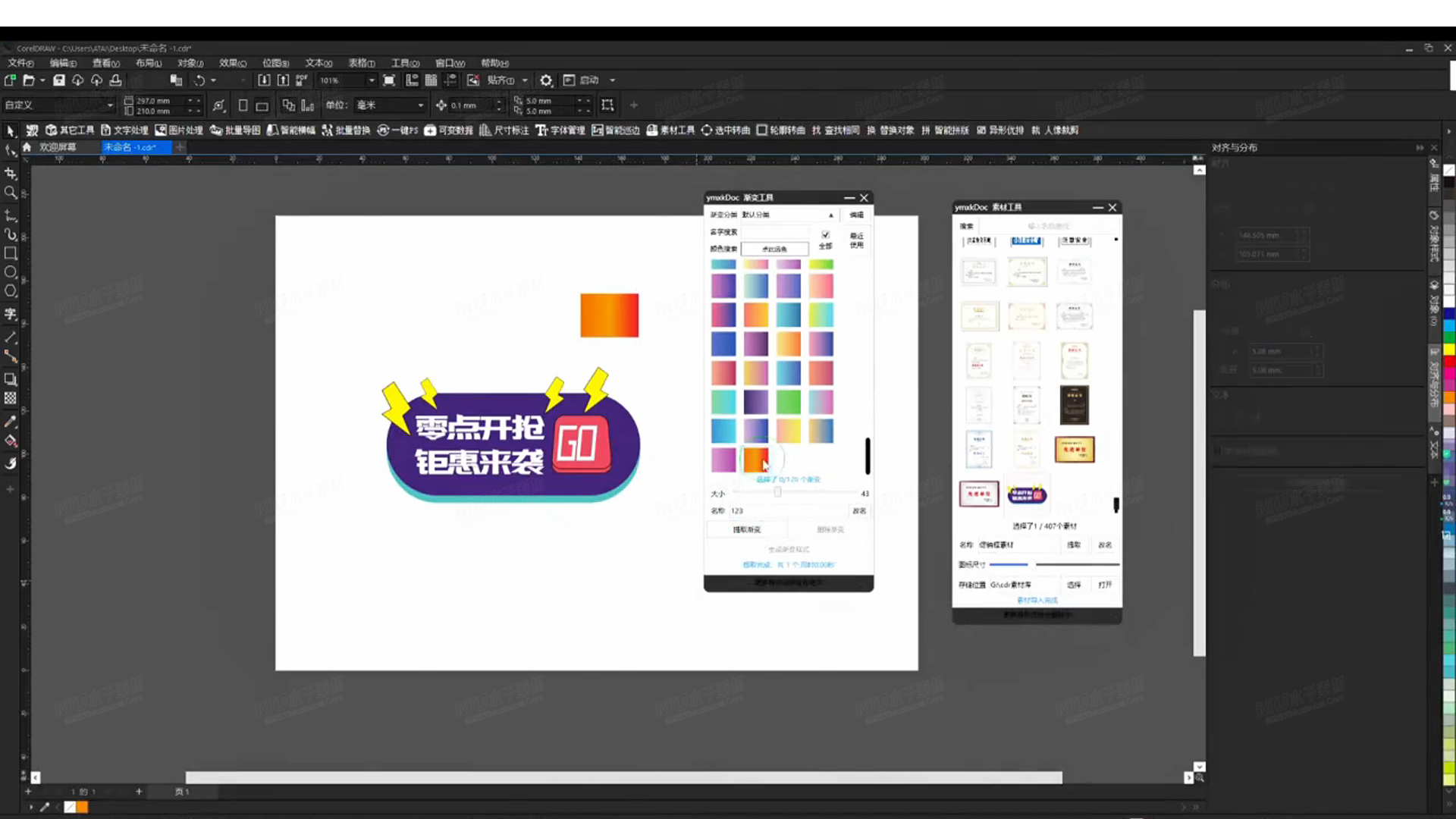Click the 打开 button in 素材工具 panel
The image size is (1456, 819).
(x=1105, y=585)
